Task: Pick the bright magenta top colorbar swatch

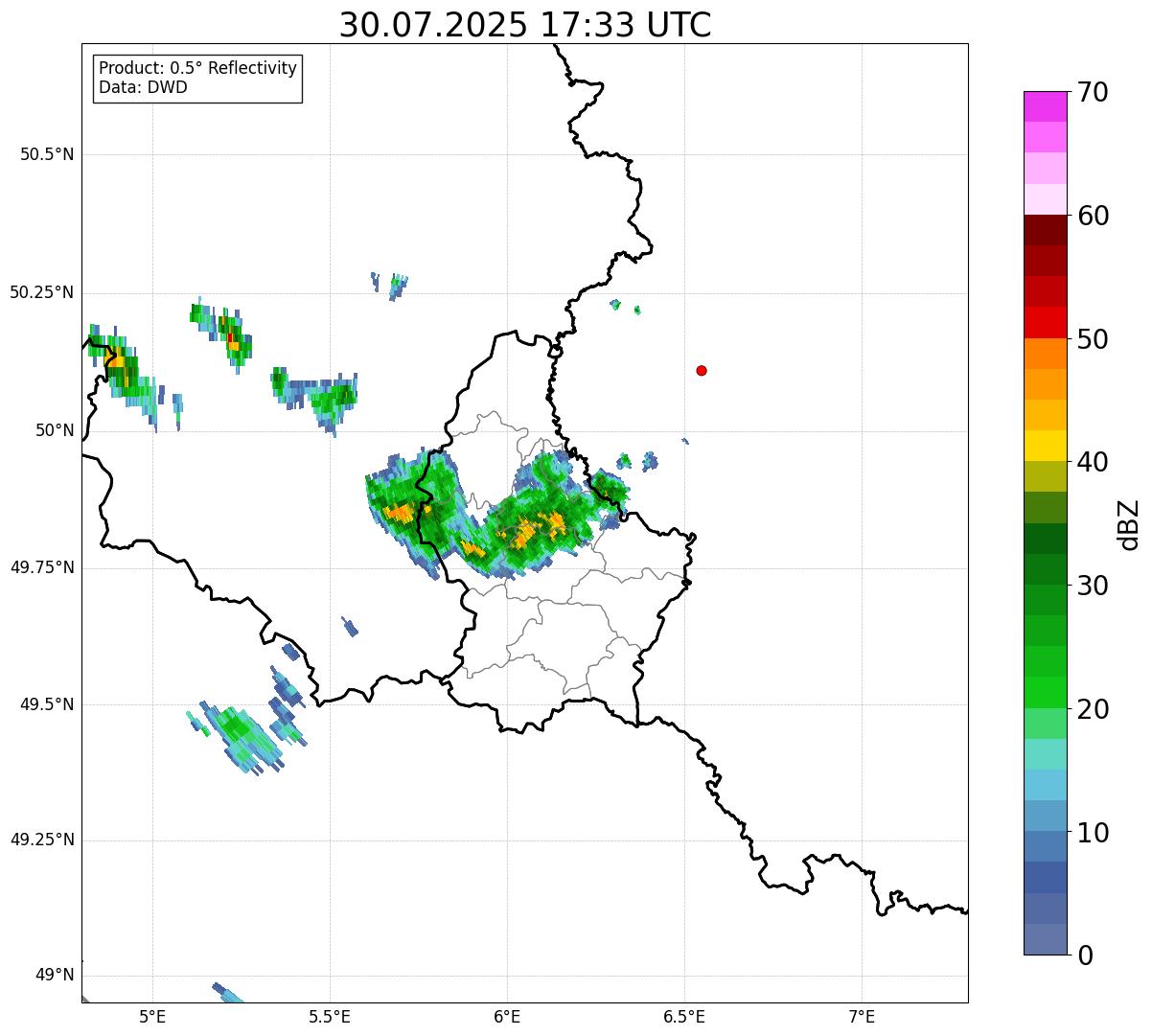Action: pos(1045,106)
